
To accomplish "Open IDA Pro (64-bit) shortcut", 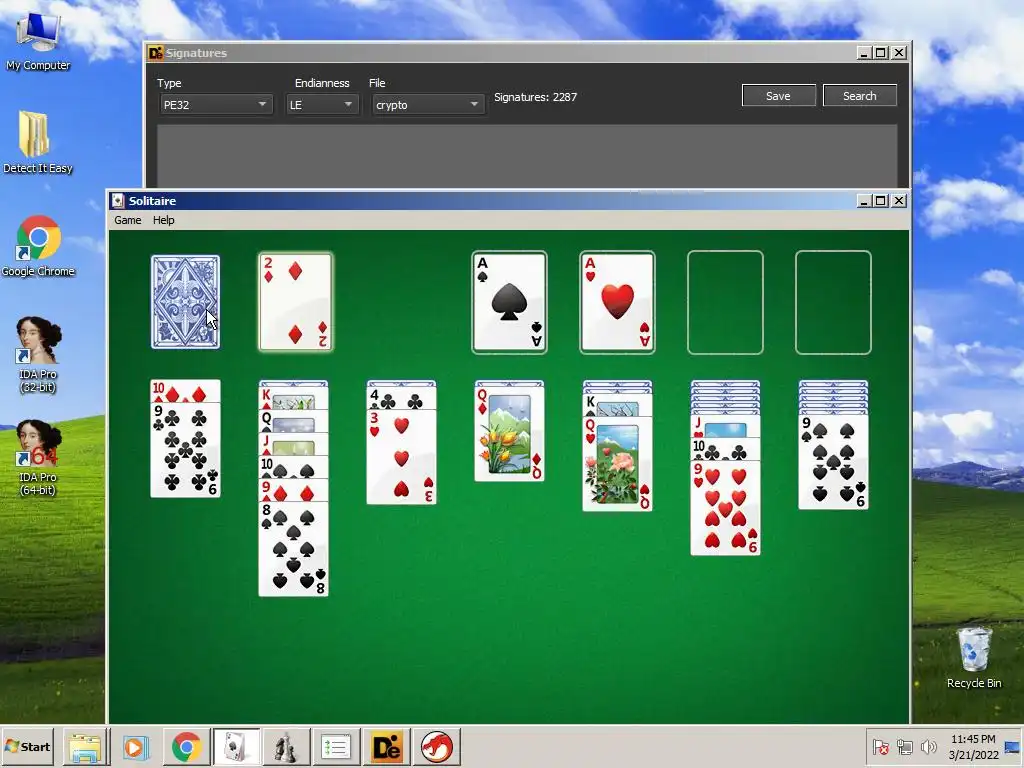I will click(38, 458).
